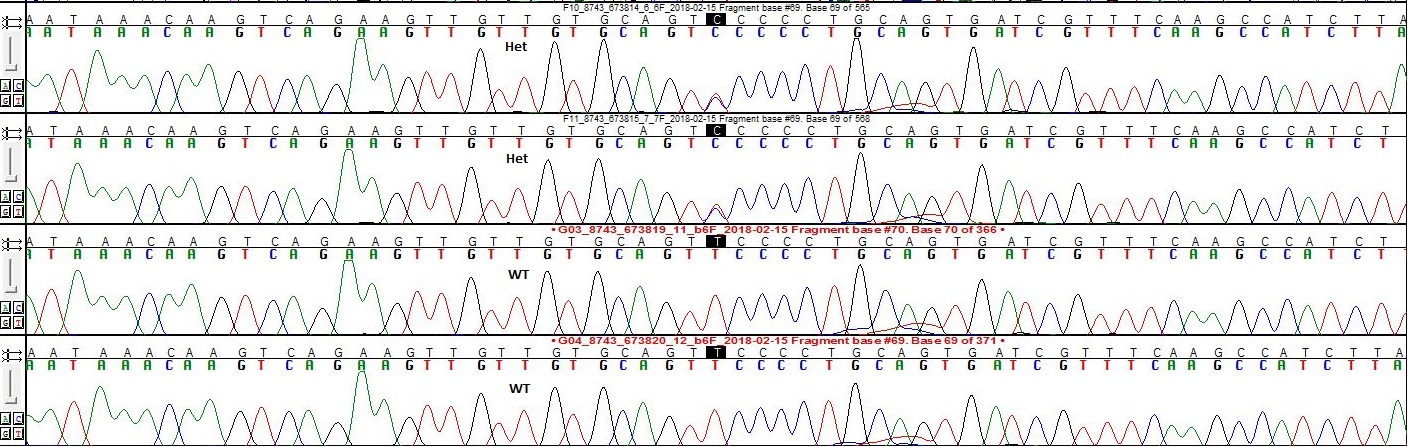
Task: Toggle the green A channel button in trace F10
Action: click(7, 87)
